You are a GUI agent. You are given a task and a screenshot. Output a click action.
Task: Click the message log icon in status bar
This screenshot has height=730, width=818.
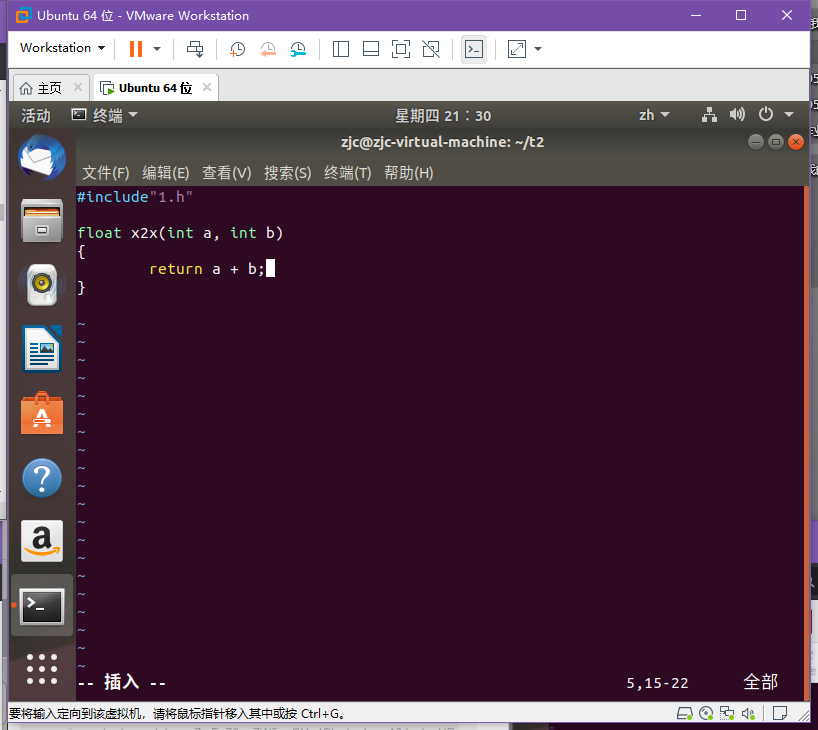pos(780,713)
